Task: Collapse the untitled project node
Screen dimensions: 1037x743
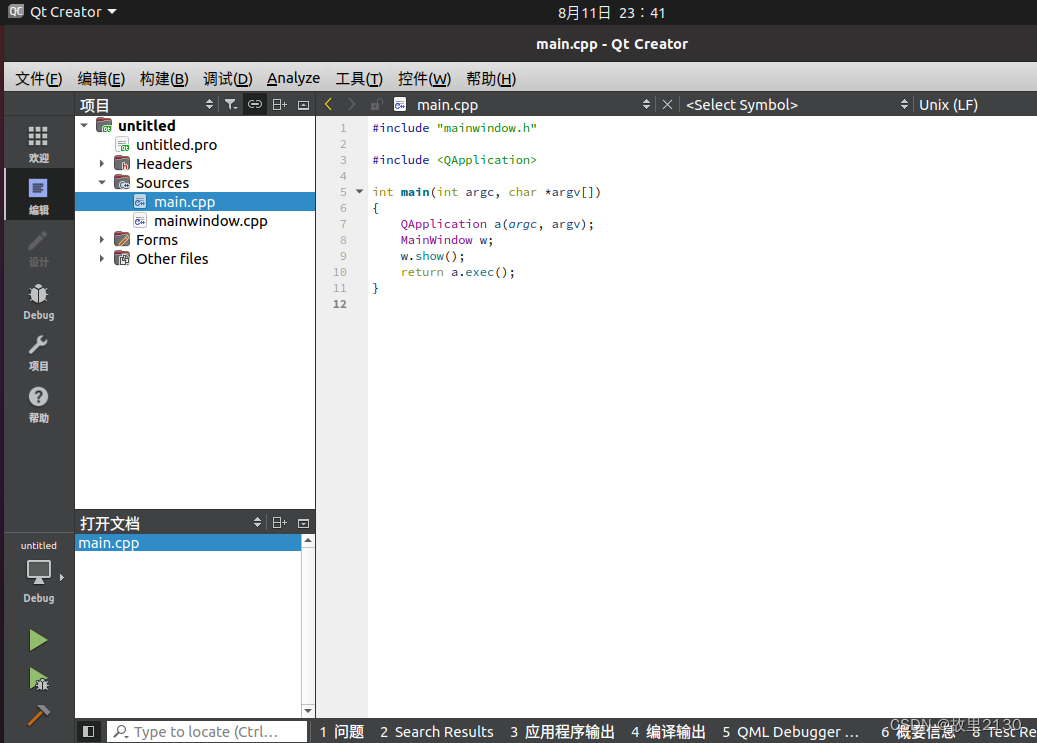Action: (85, 125)
